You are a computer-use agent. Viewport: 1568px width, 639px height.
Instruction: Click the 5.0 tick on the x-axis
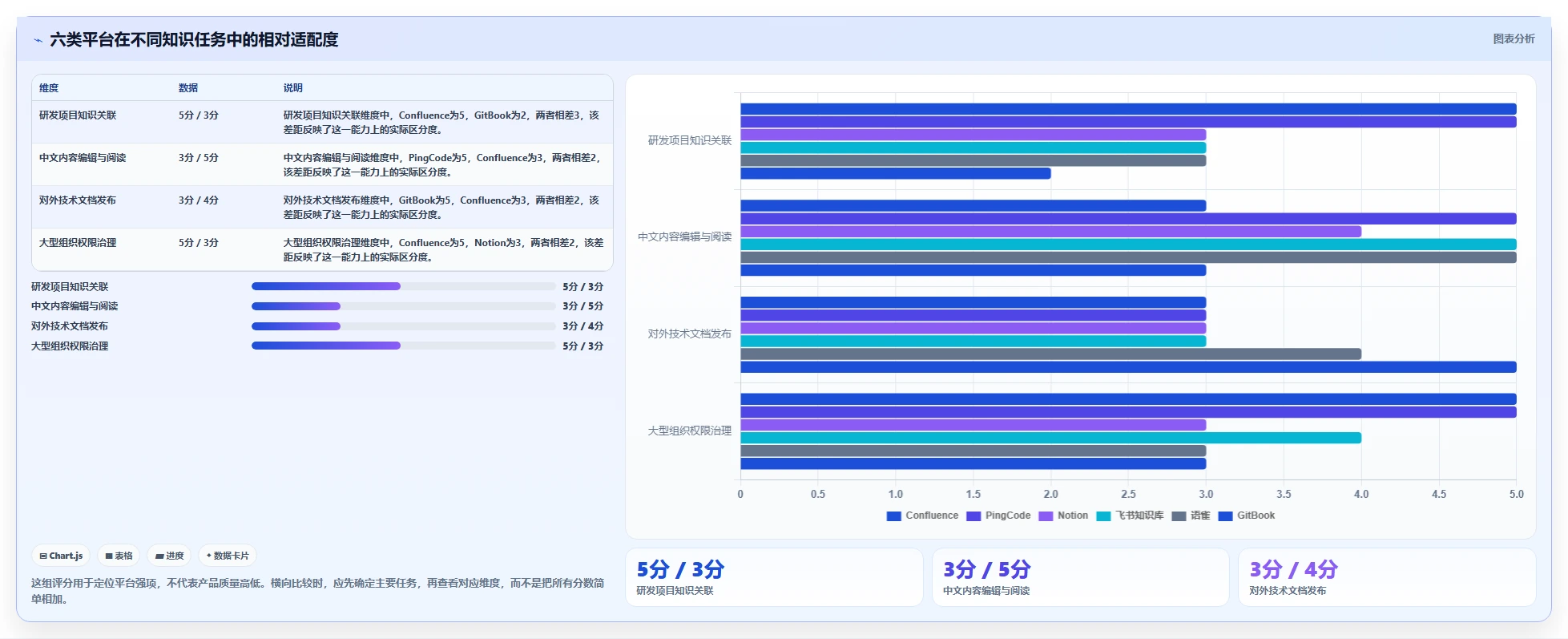(x=1516, y=494)
